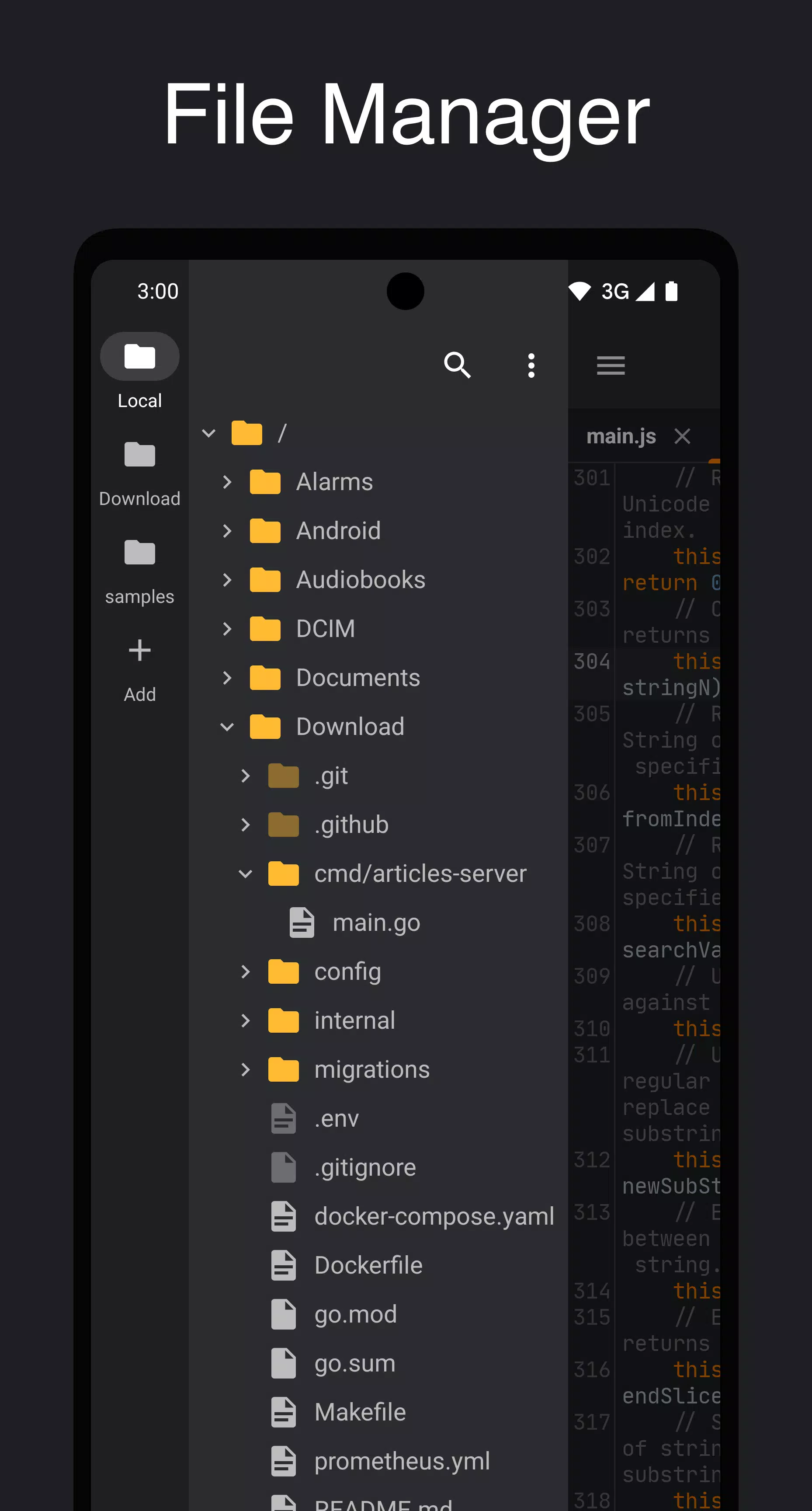Image resolution: width=812 pixels, height=1511 pixels.
Task: Expand the .github folder chevron
Action: [x=245, y=825]
